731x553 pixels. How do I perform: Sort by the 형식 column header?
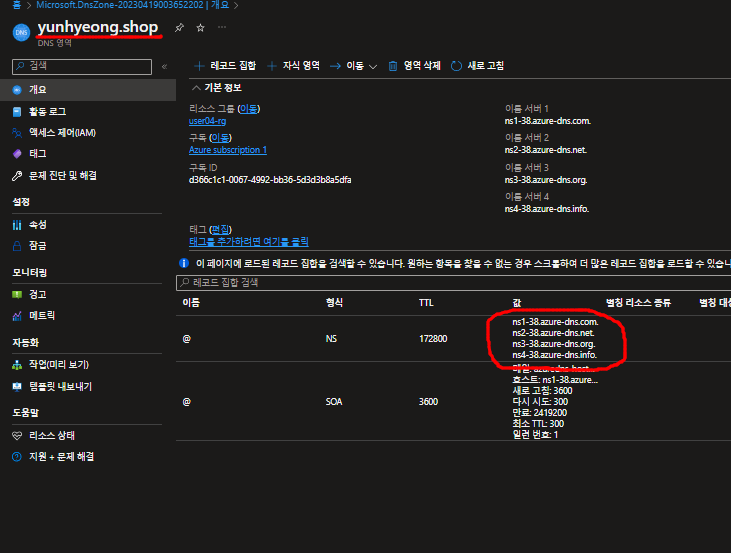coord(334,303)
